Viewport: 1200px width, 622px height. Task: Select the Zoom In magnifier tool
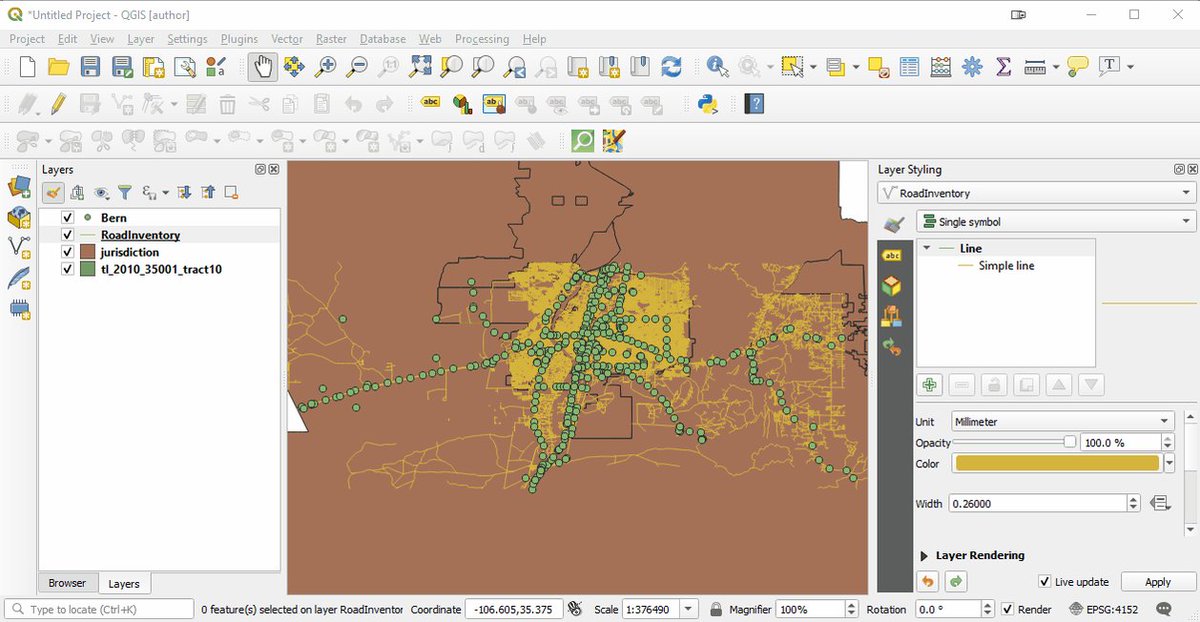point(325,66)
